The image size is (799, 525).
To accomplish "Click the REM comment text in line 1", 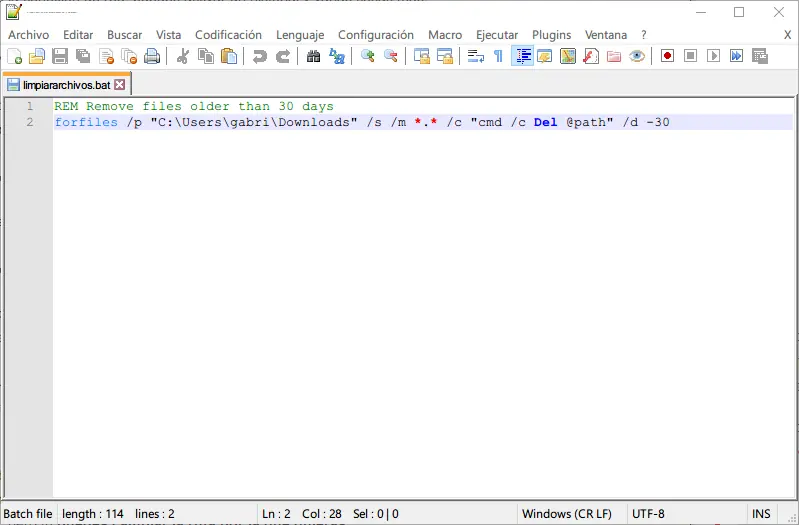I will (194, 106).
